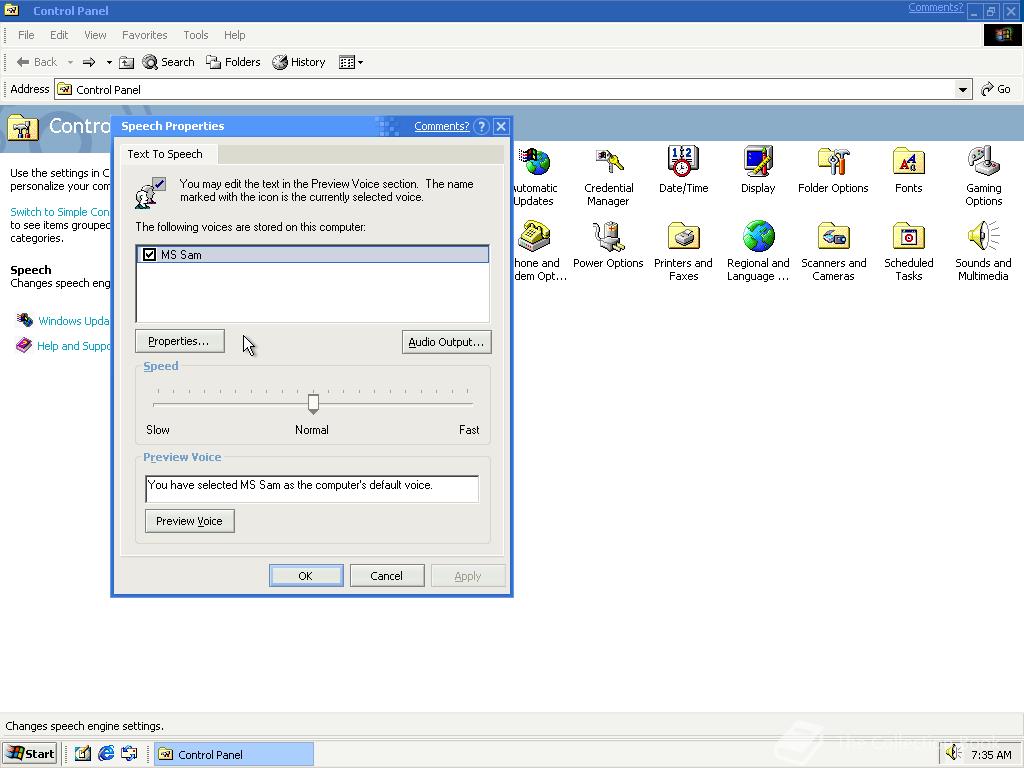The image size is (1024, 768).
Task: Open Sounds and Multimedia icon
Action: [983, 251]
